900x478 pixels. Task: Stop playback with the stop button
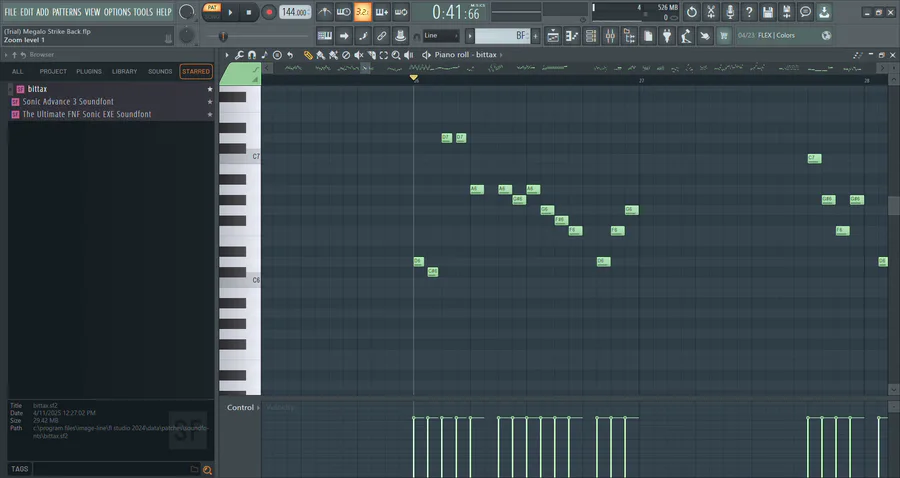tap(249, 12)
